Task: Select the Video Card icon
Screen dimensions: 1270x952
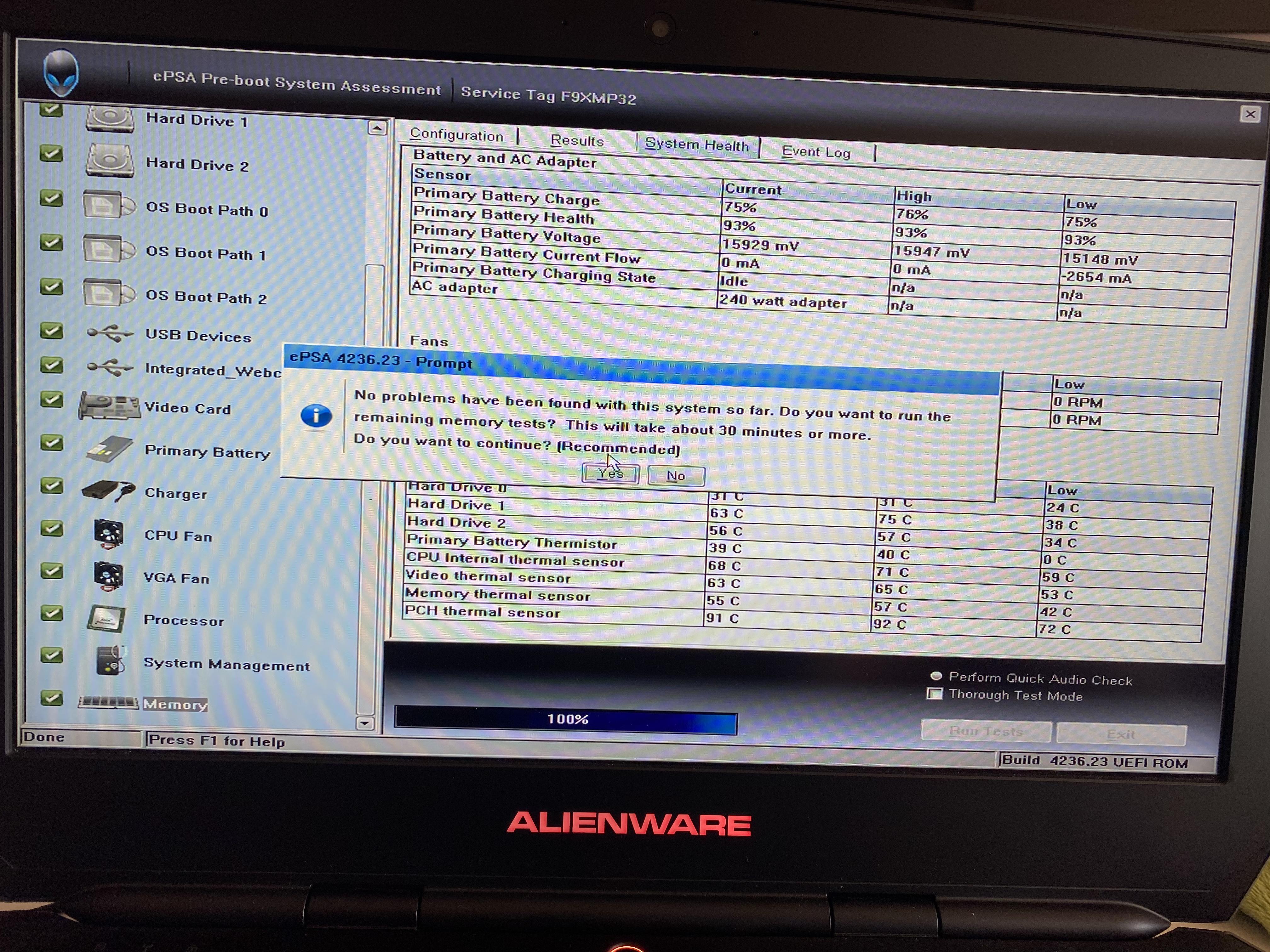Action: click(109, 406)
